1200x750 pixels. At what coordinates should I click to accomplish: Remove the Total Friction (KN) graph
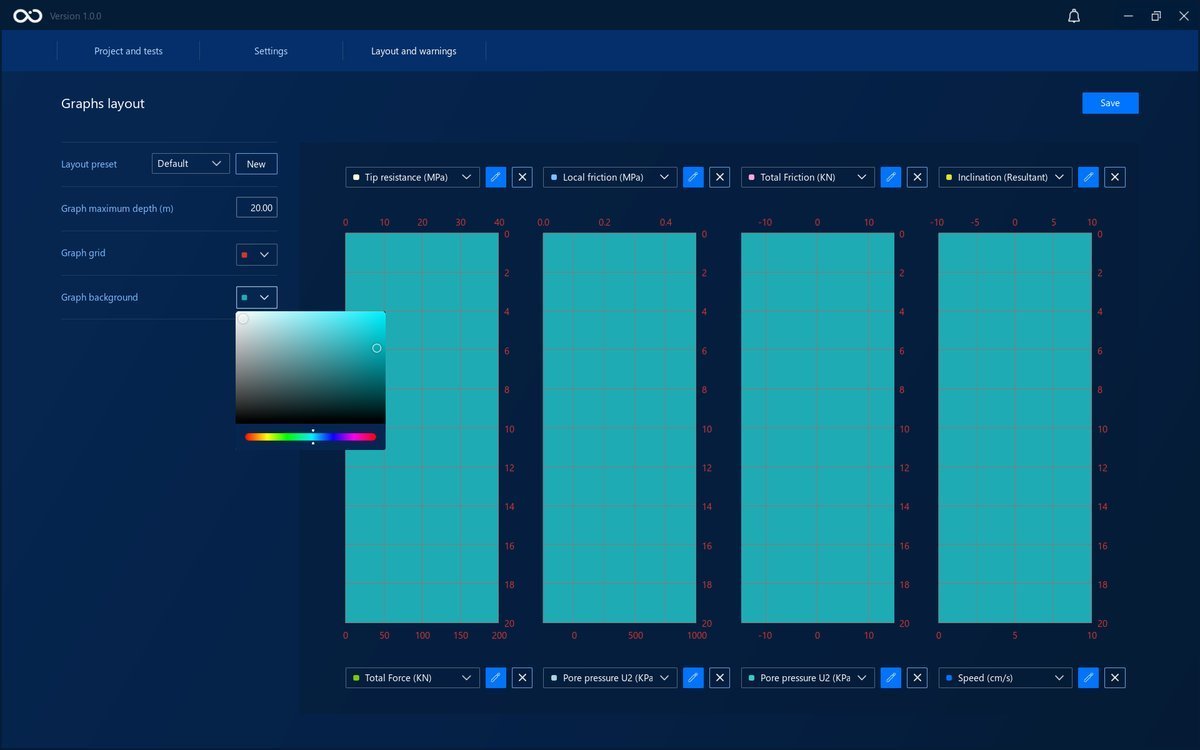point(918,177)
